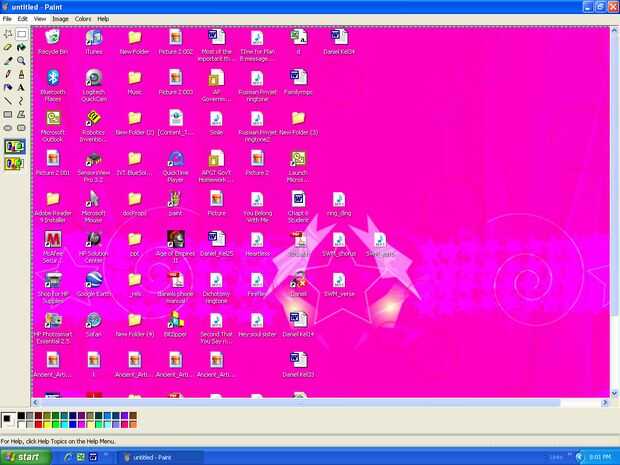
Task: Select the Rounded Rectangle tool
Action: point(21,128)
